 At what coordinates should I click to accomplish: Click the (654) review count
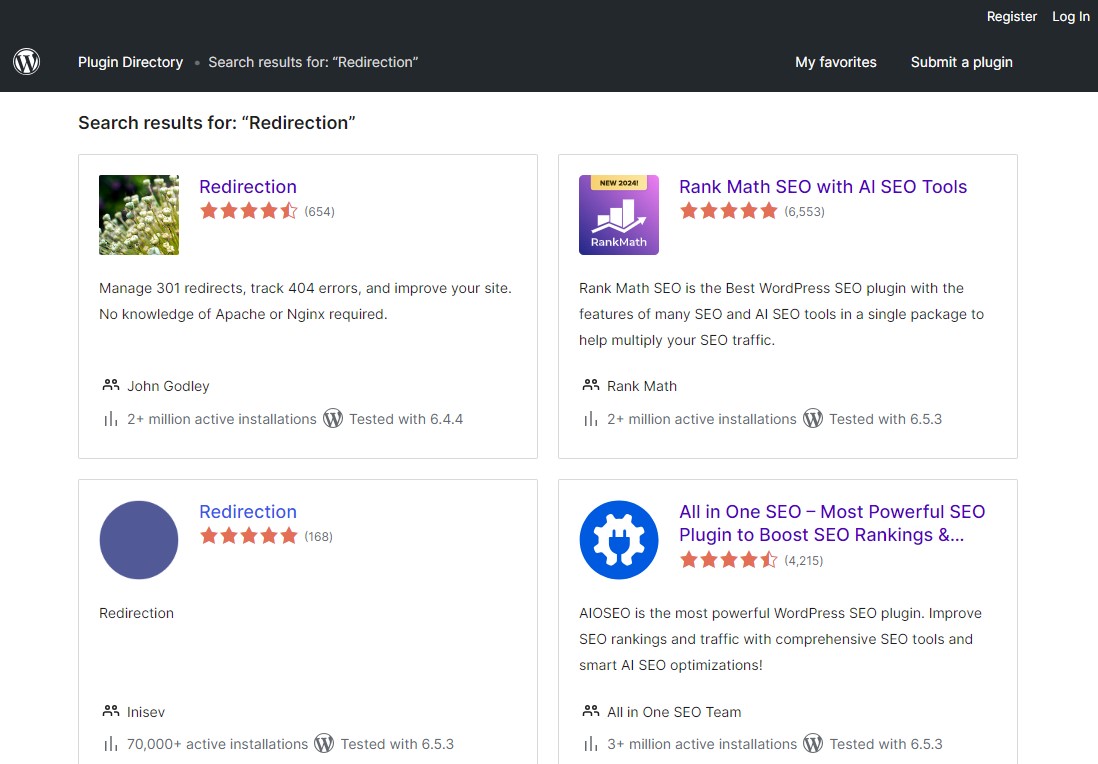click(x=319, y=211)
